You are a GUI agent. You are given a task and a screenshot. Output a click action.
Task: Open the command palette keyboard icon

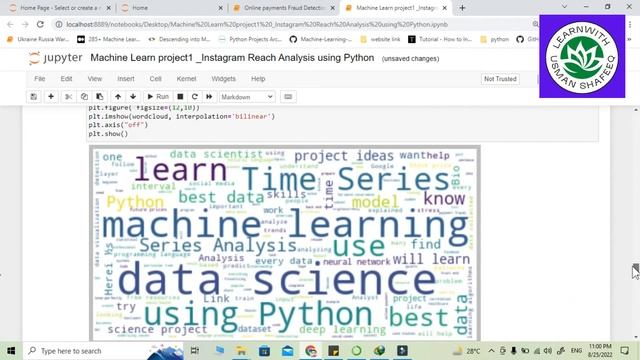pyautogui.click(x=288, y=97)
